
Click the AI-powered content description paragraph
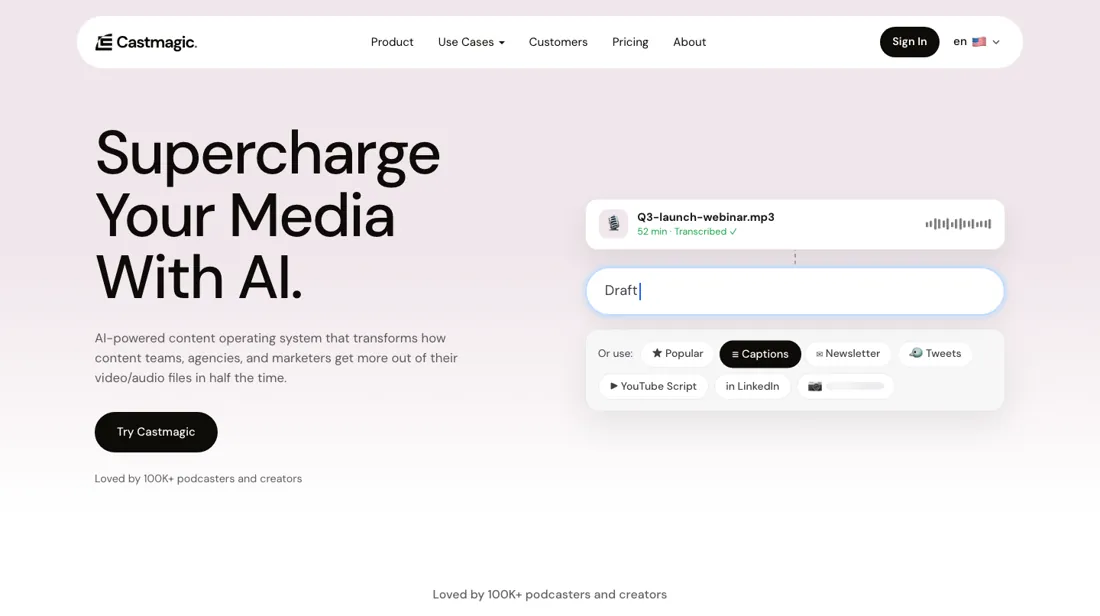point(276,358)
